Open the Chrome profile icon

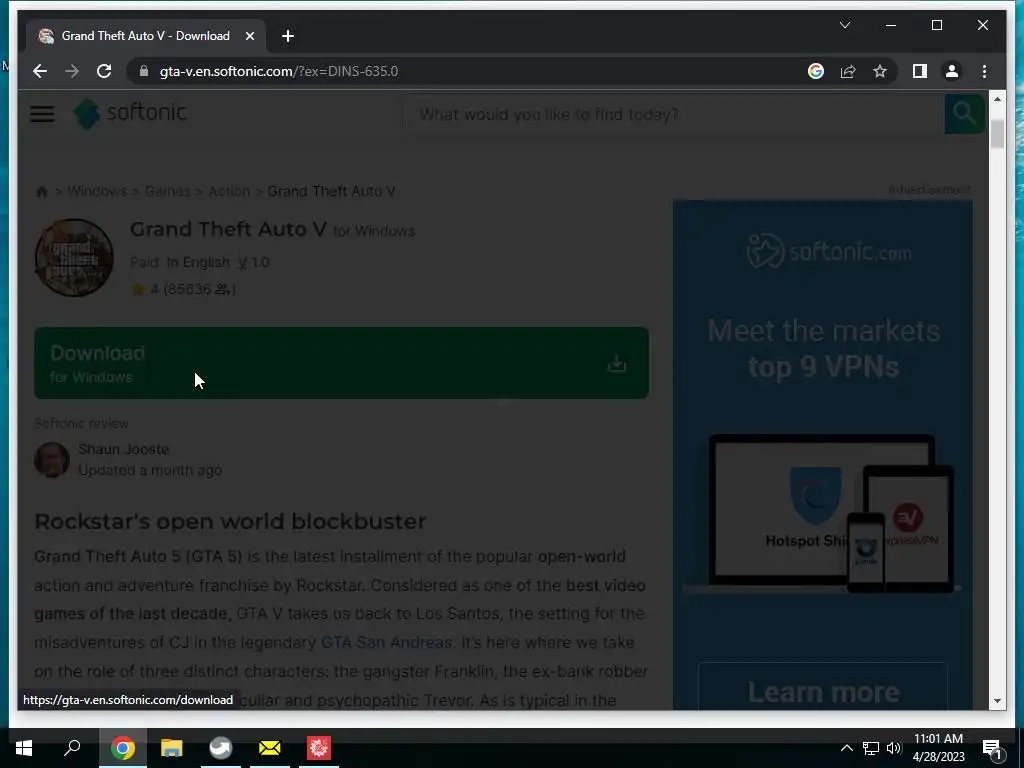952,71
